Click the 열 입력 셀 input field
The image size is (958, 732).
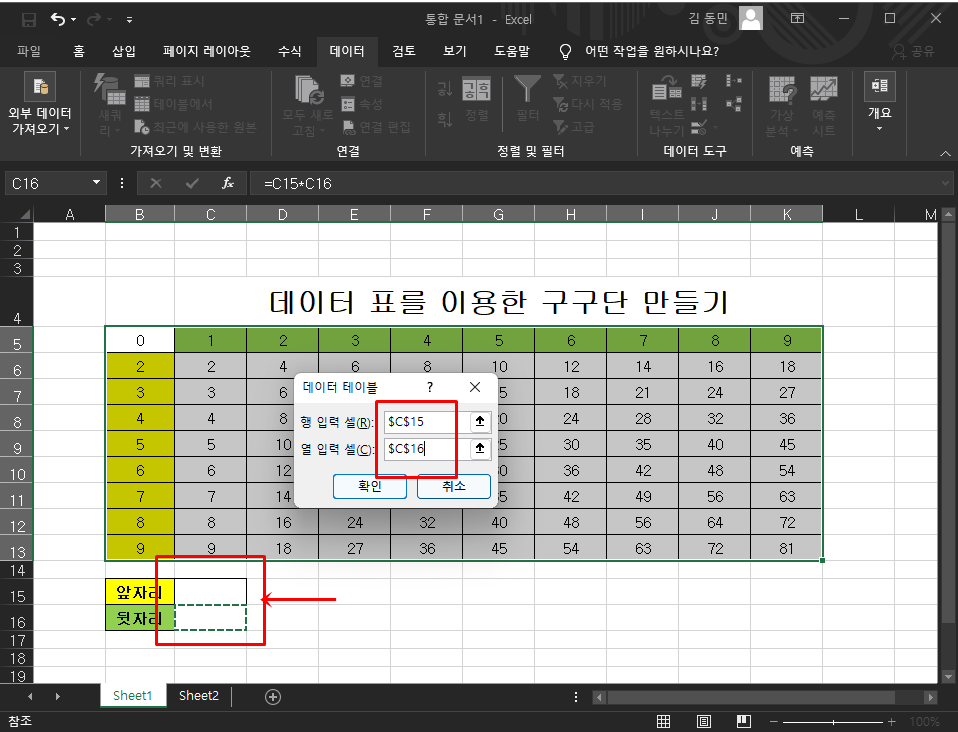(426, 448)
